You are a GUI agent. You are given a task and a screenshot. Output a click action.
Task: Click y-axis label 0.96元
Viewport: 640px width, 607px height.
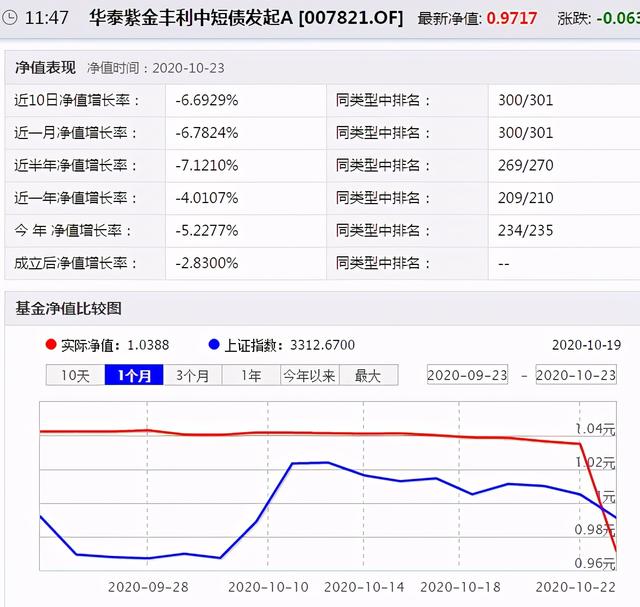pyautogui.click(x=595, y=563)
